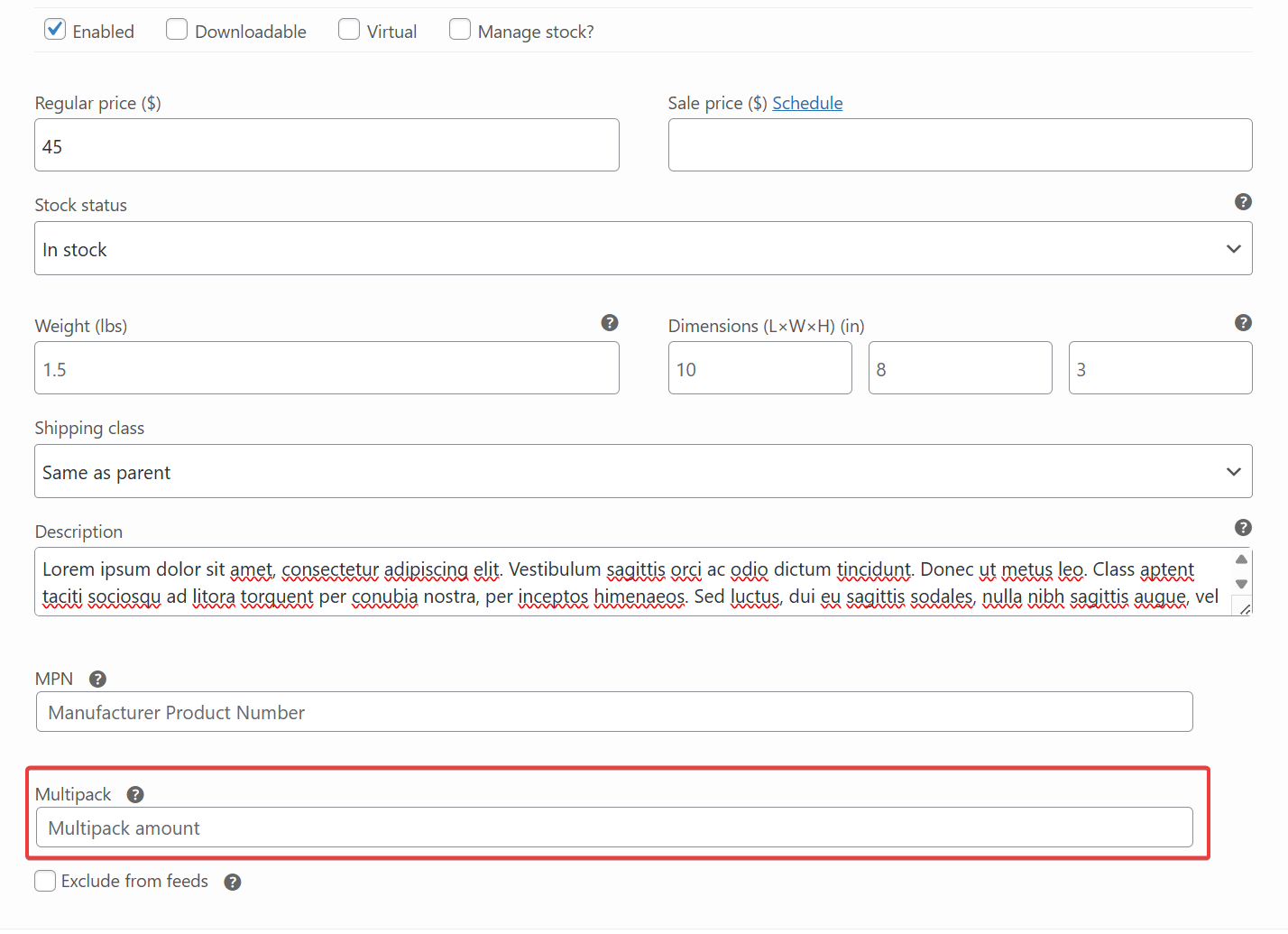Focus the Multipack amount field
Screen dimensions: 1288x934
(614, 828)
